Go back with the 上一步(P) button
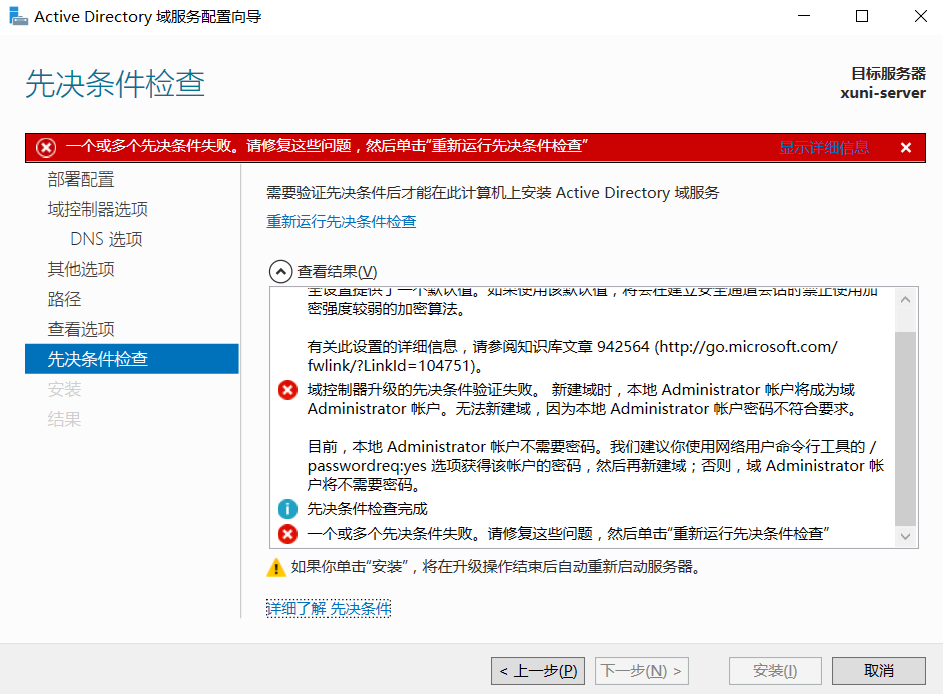This screenshot has width=943, height=694. click(x=538, y=671)
